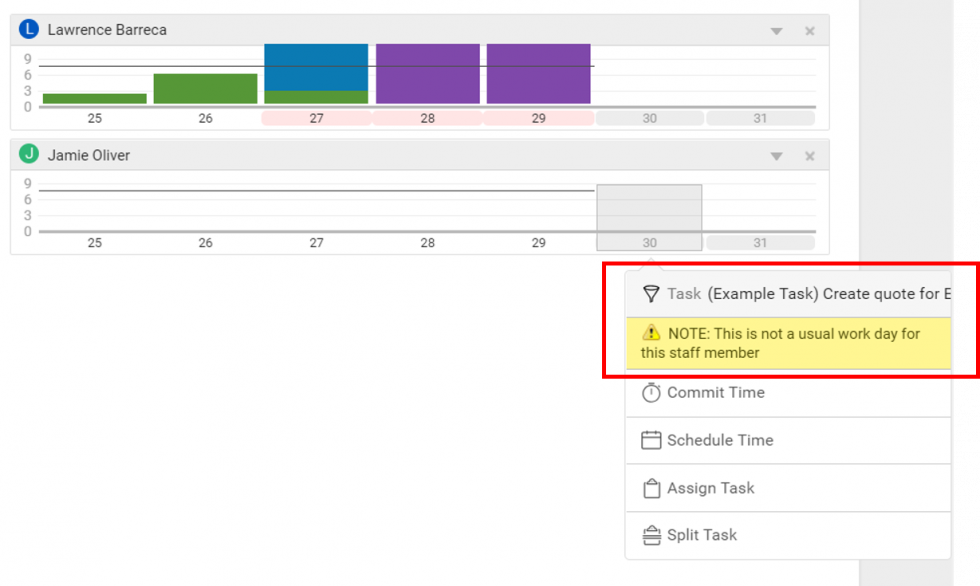Click the blue bar on day 27
Image resolution: width=980 pixels, height=586 pixels.
click(x=316, y=67)
